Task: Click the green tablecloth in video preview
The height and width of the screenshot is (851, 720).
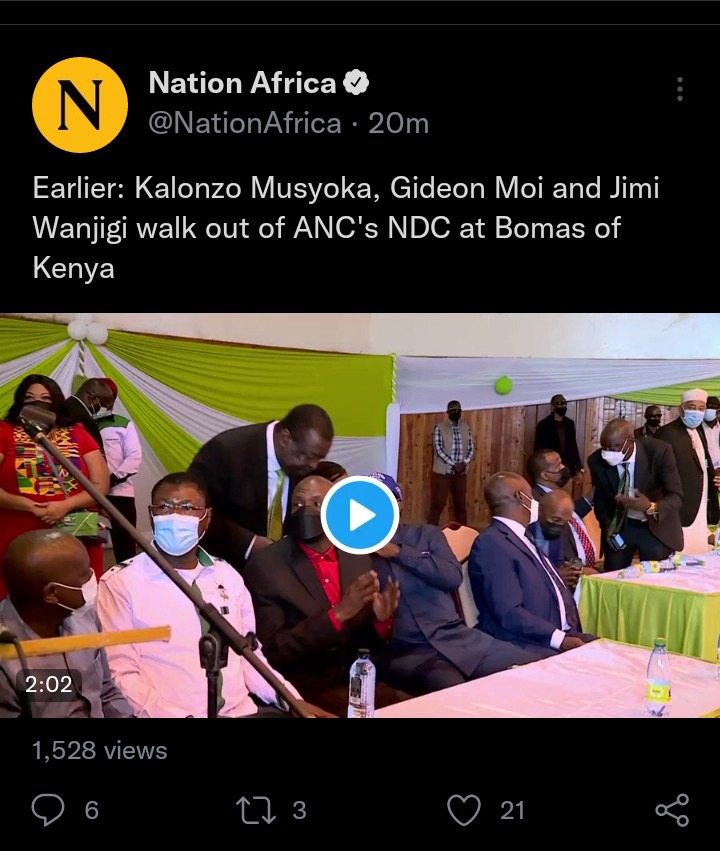Action: pyautogui.click(x=649, y=613)
